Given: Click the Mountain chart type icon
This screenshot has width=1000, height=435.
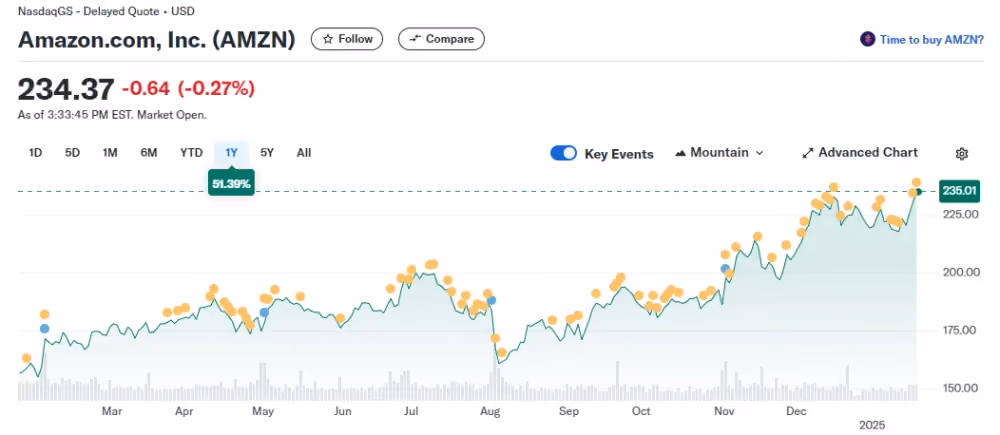Looking at the screenshot, I should tap(680, 153).
